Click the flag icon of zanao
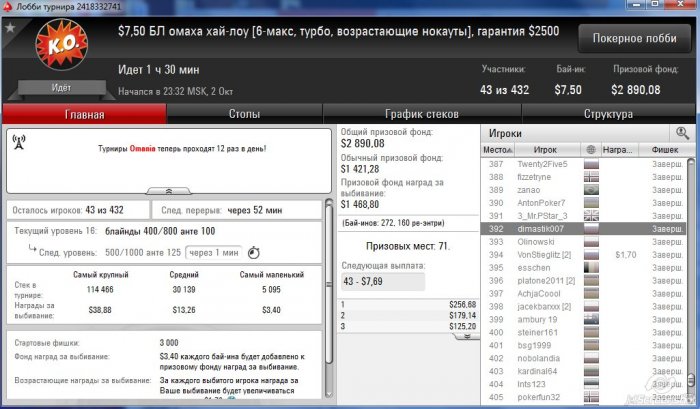The width and height of the screenshot is (700, 409). pos(591,190)
